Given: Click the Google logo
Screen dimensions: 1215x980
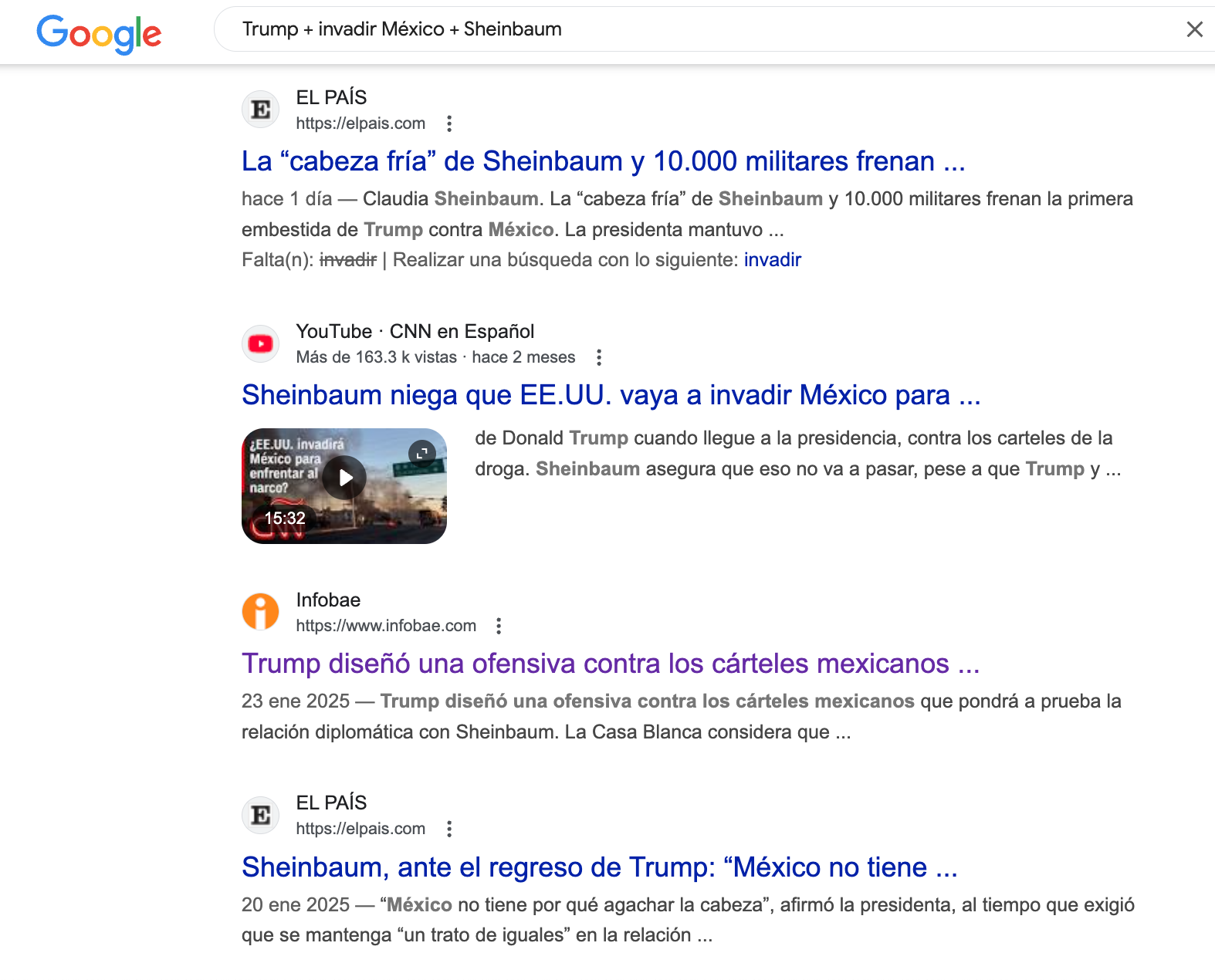Looking at the screenshot, I should pos(99,33).
